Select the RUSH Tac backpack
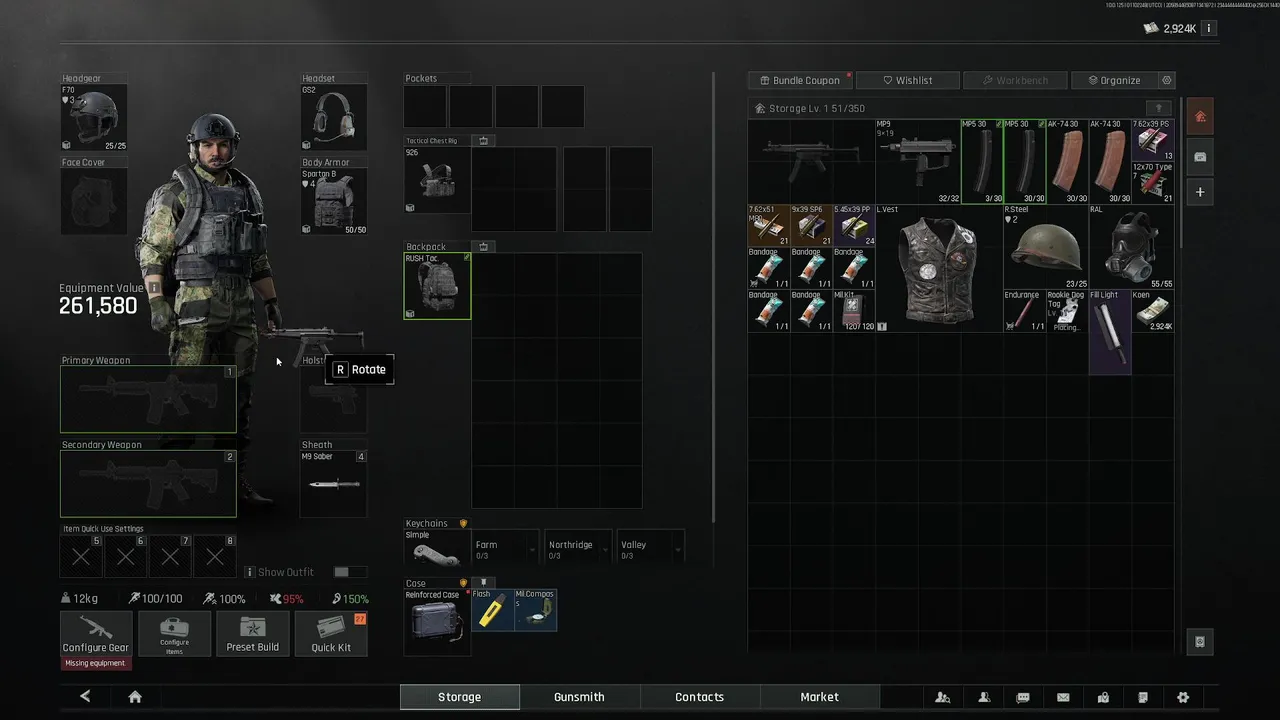 coord(437,286)
